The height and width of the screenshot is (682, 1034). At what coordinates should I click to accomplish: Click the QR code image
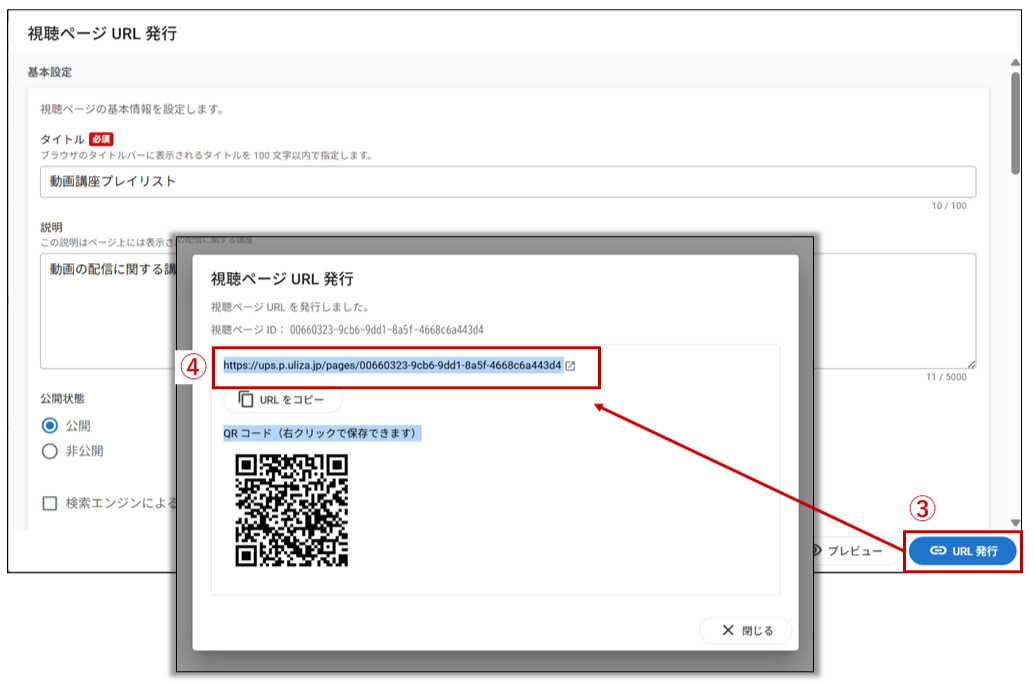[x=291, y=510]
